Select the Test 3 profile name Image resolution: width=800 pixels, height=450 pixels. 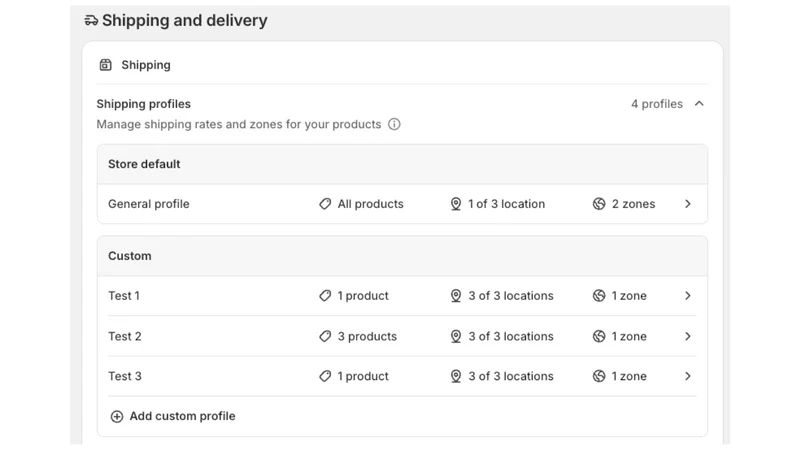pyautogui.click(x=124, y=377)
